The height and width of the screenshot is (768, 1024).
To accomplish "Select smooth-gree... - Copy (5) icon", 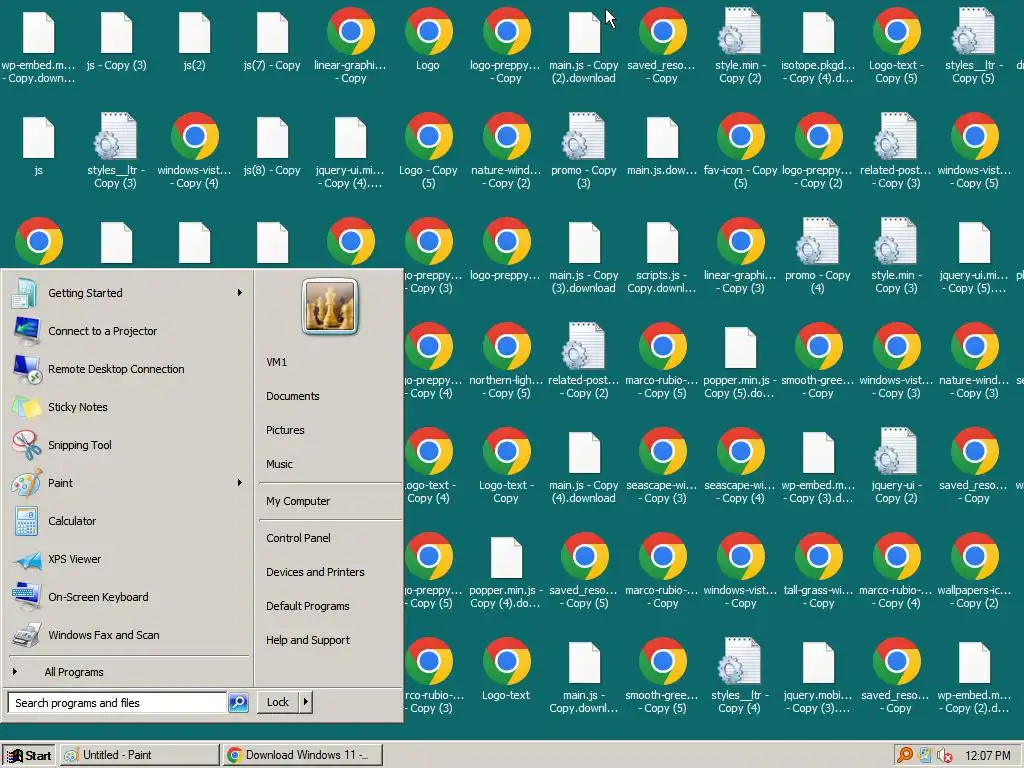I will click(x=662, y=676).
